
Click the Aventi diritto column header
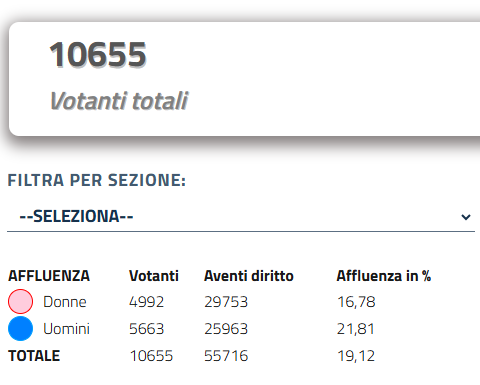249,276
